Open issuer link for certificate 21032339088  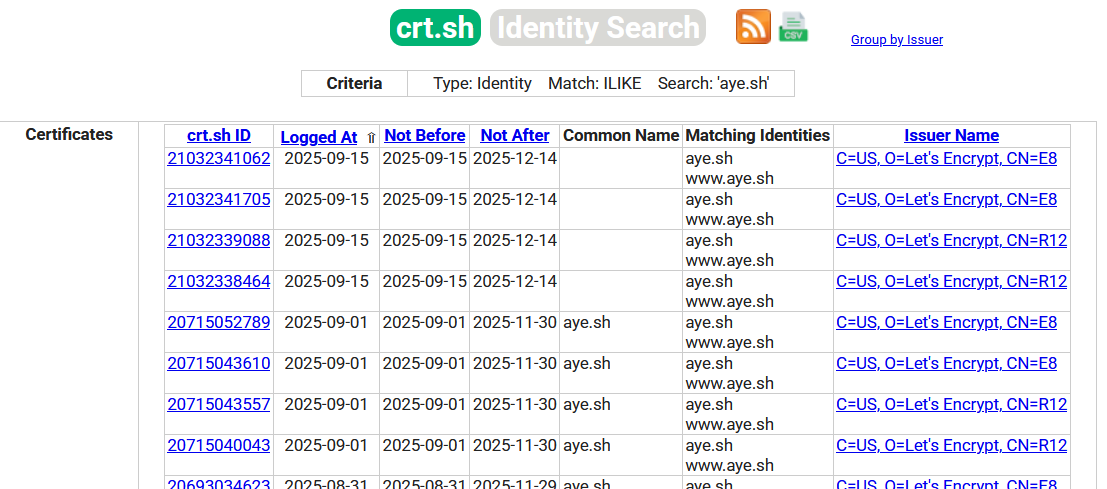tap(952, 241)
